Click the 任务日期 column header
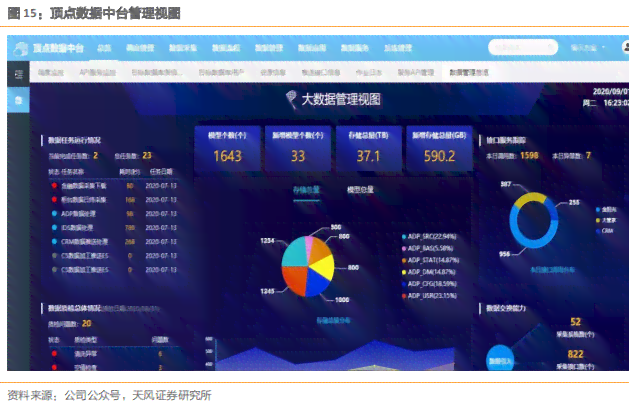The height and width of the screenshot is (406, 636). pyautogui.click(x=161, y=172)
